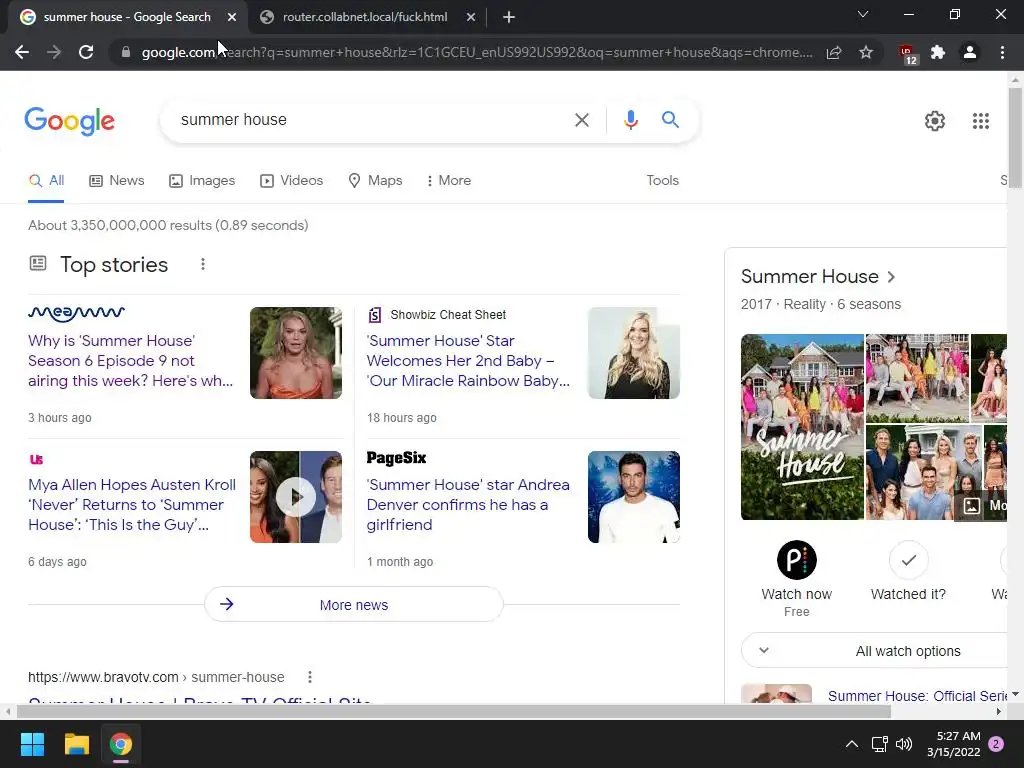
Task: Click the lock icon in the address bar
Action: point(126,52)
